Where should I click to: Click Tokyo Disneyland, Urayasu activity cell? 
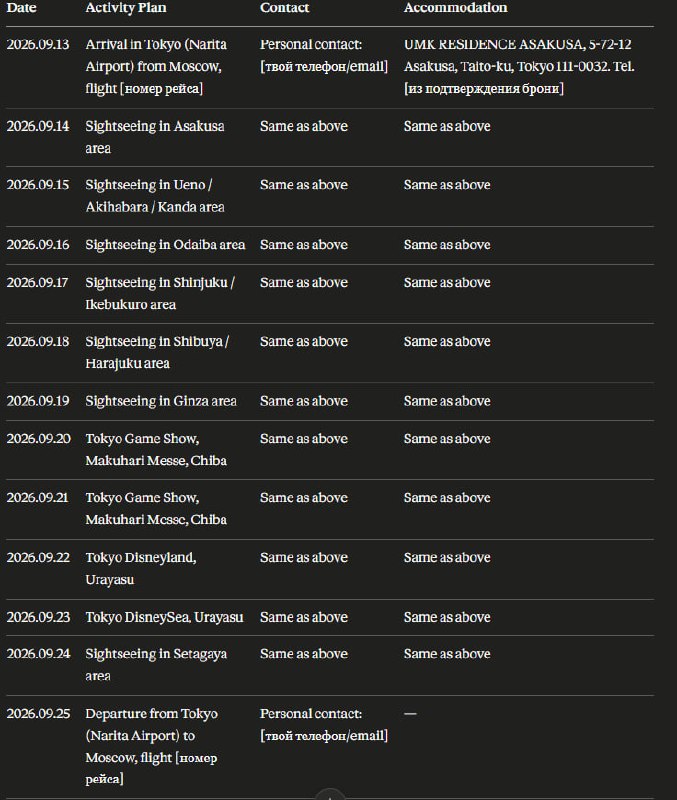[141, 568]
